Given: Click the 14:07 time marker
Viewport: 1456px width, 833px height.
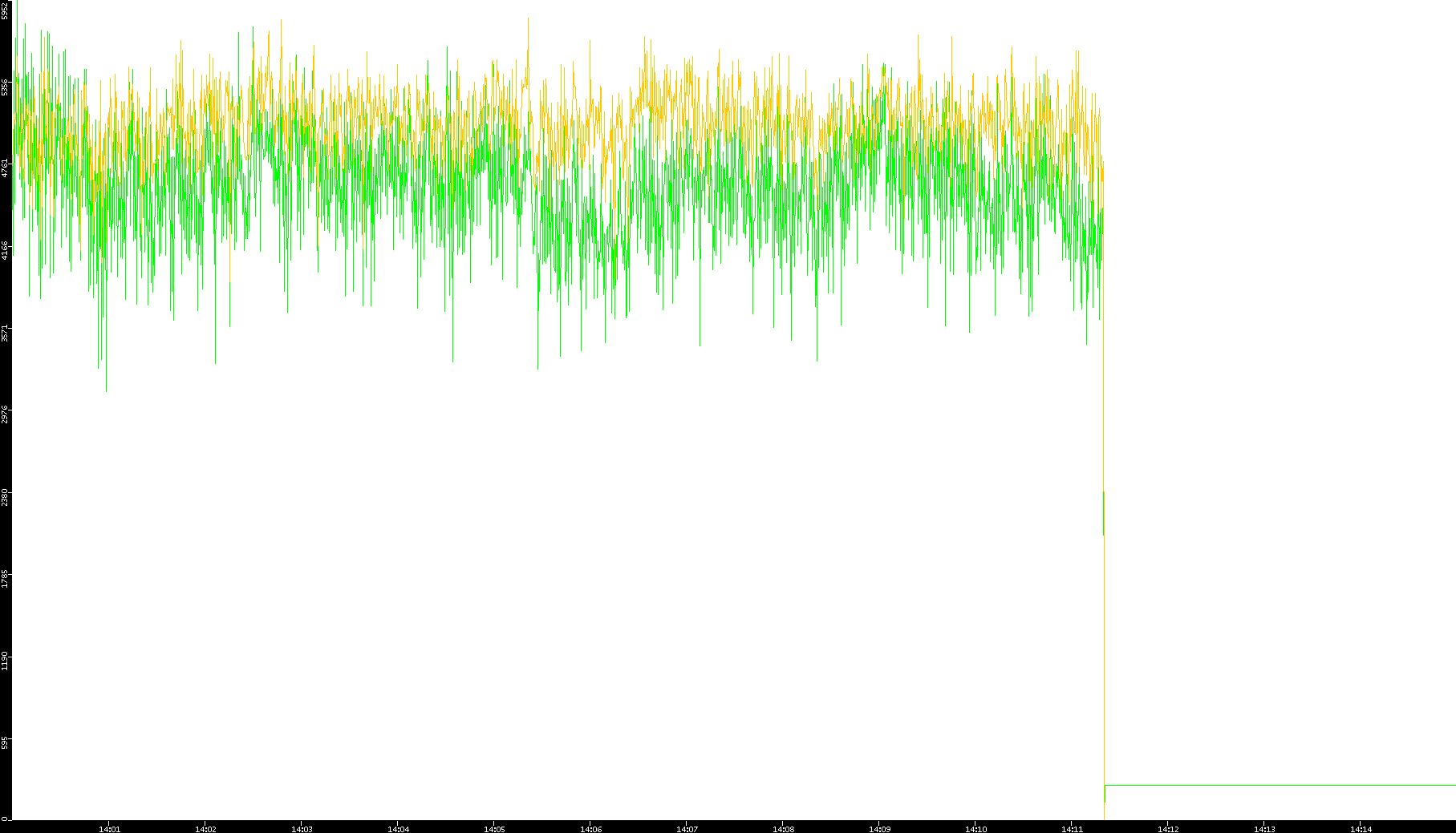Looking at the screenshot, I should [687, 829].
